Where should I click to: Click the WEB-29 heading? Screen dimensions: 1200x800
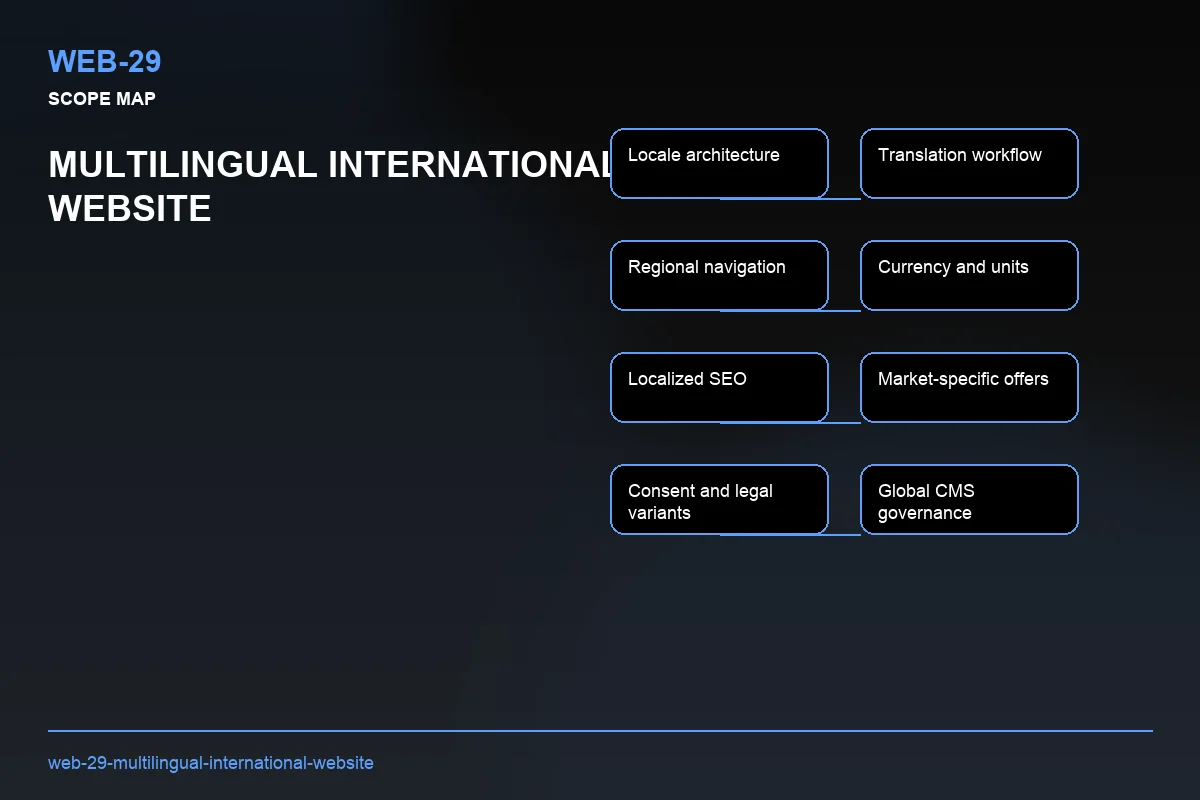[x=105, y=61]
